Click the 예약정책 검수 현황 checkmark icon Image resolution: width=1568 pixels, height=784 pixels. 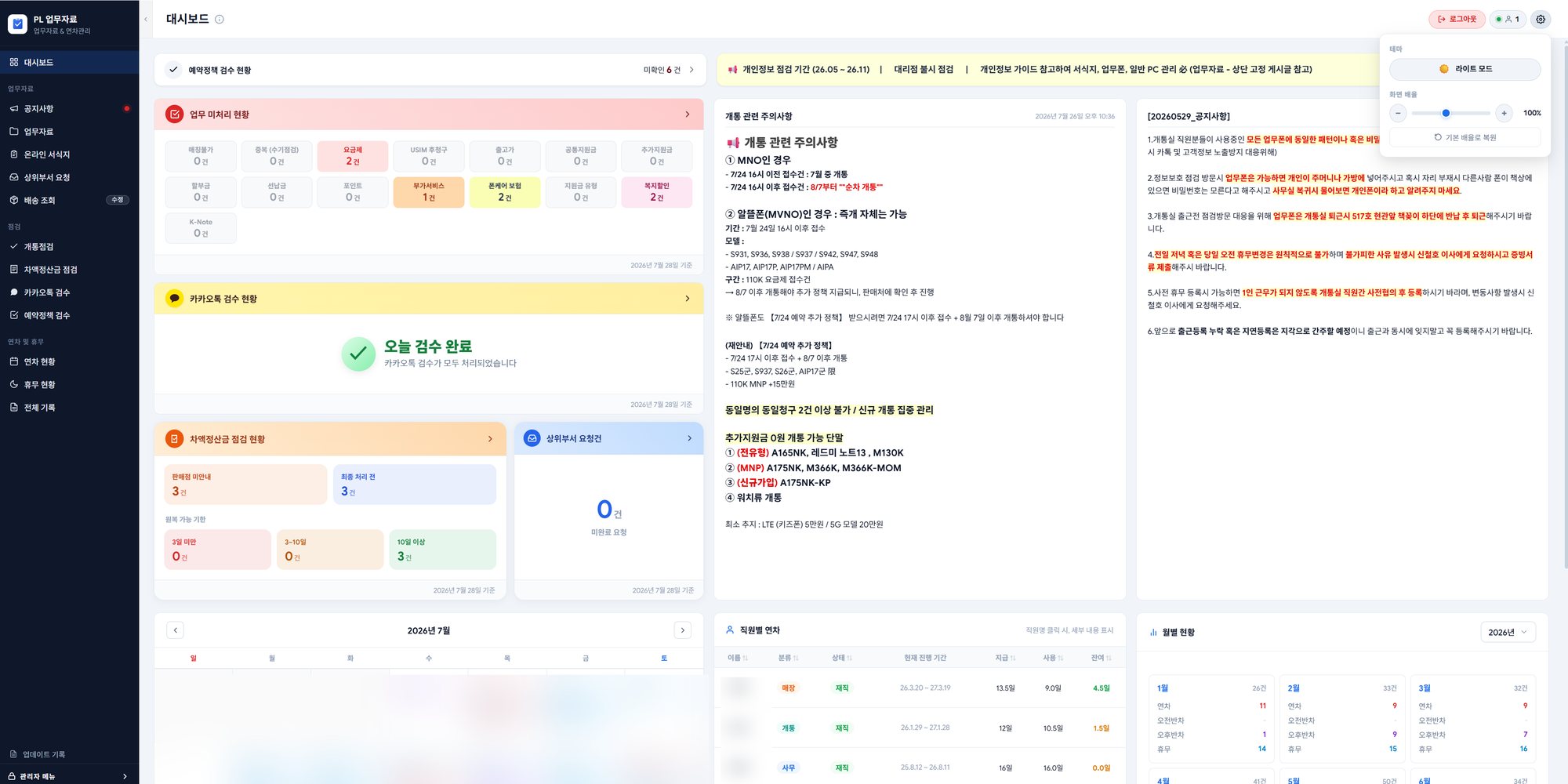[x=173, y=70]
